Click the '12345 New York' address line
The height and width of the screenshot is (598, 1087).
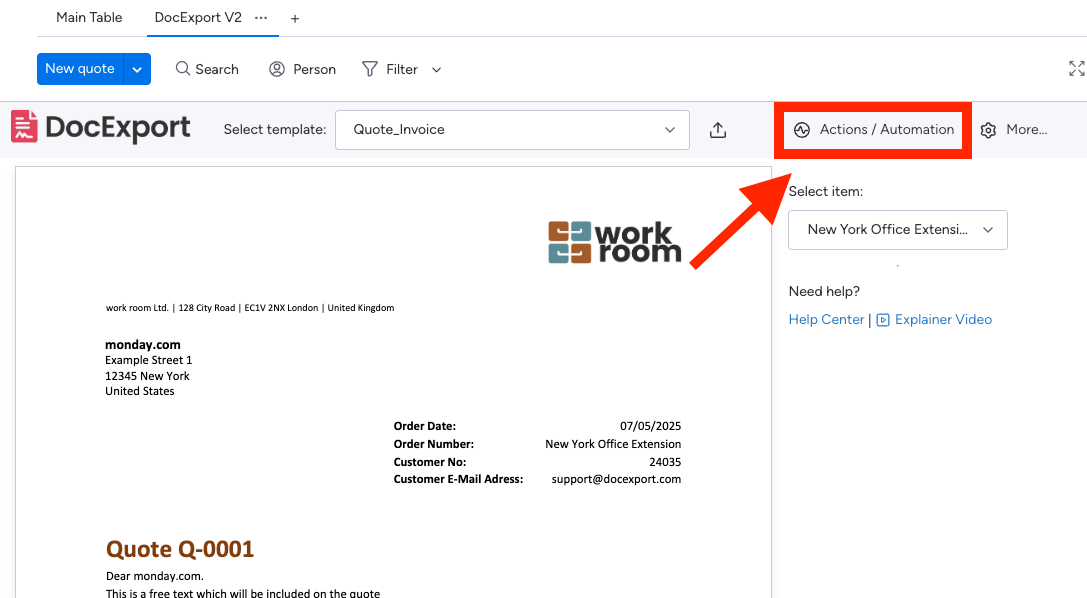point(147,376)
